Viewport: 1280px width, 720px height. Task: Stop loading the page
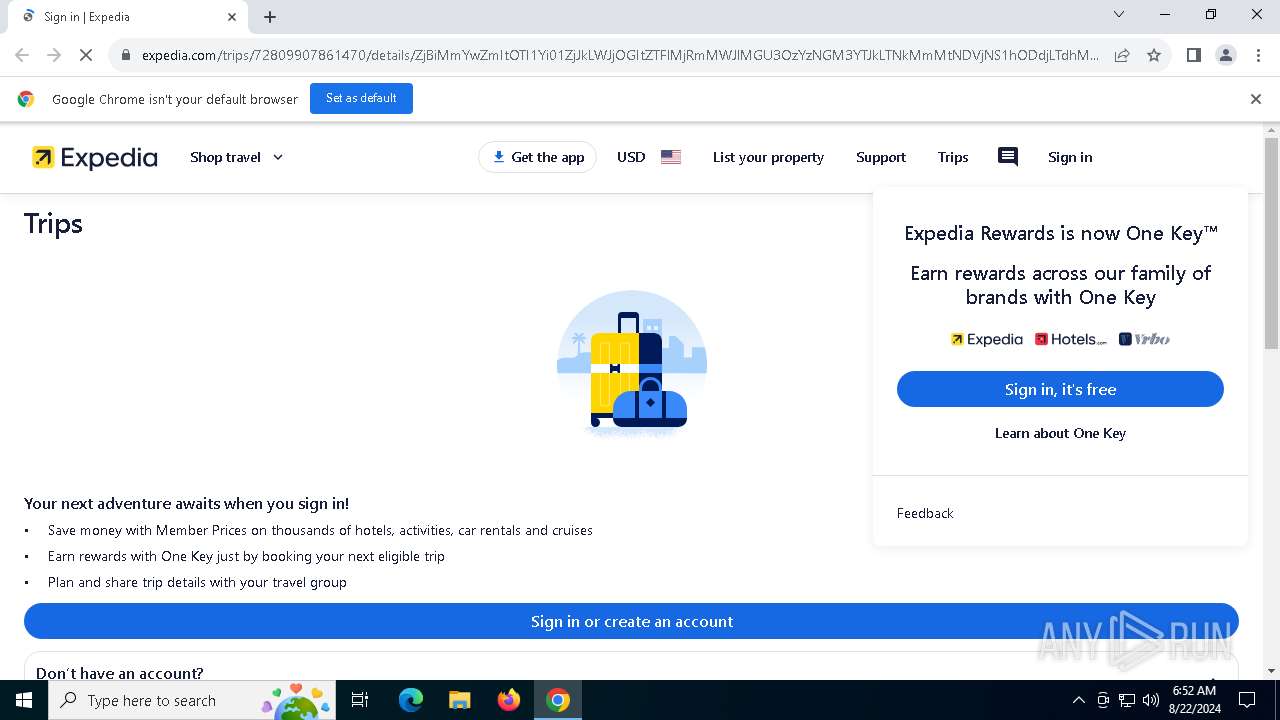click(x=86, y=55)
